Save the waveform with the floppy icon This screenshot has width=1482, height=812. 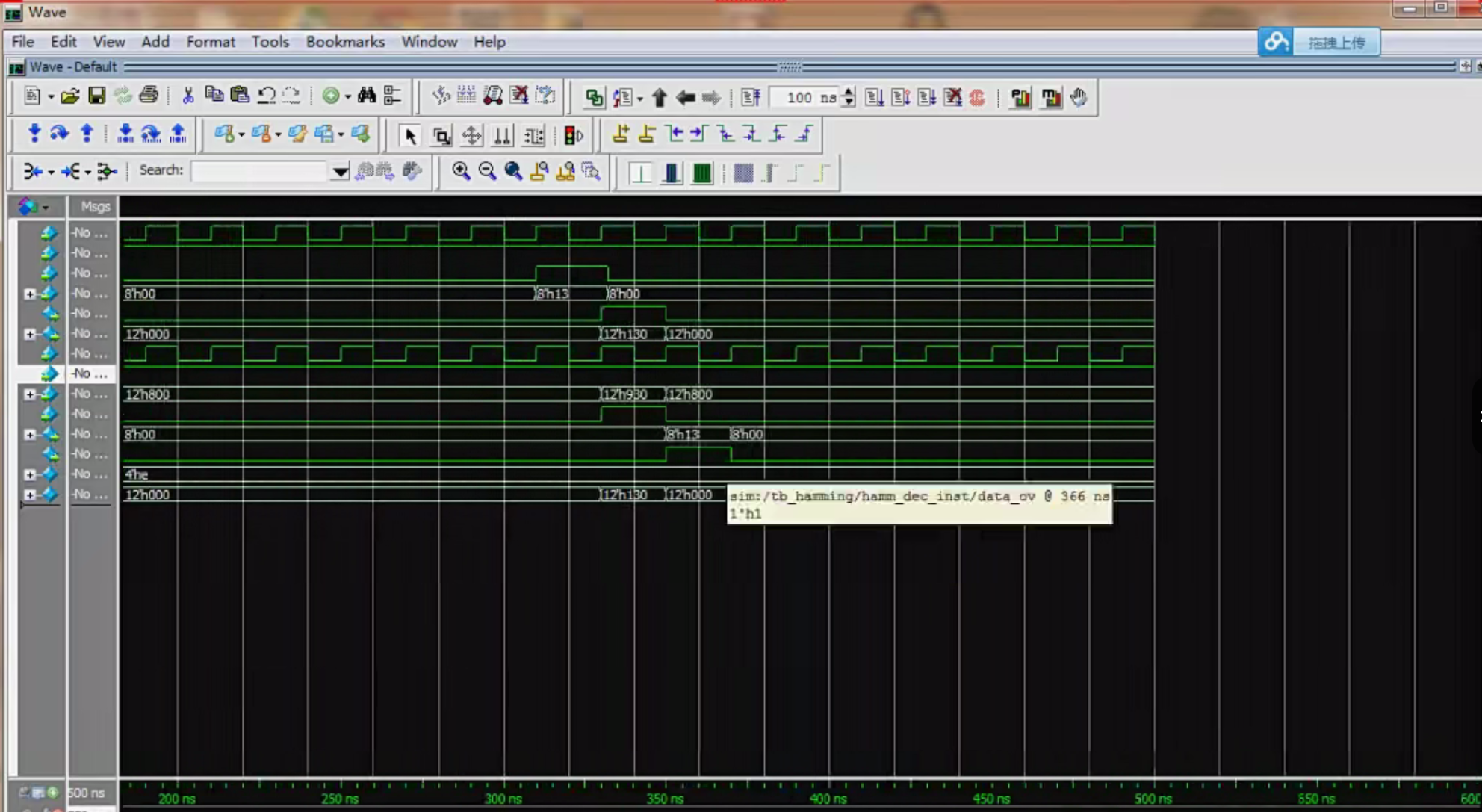[96, 96]
